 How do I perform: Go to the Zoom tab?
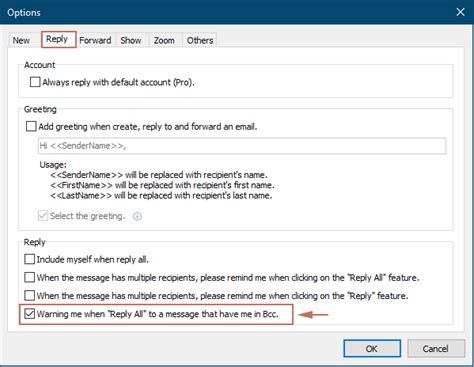pyautogui.click(x=164, y=40)
